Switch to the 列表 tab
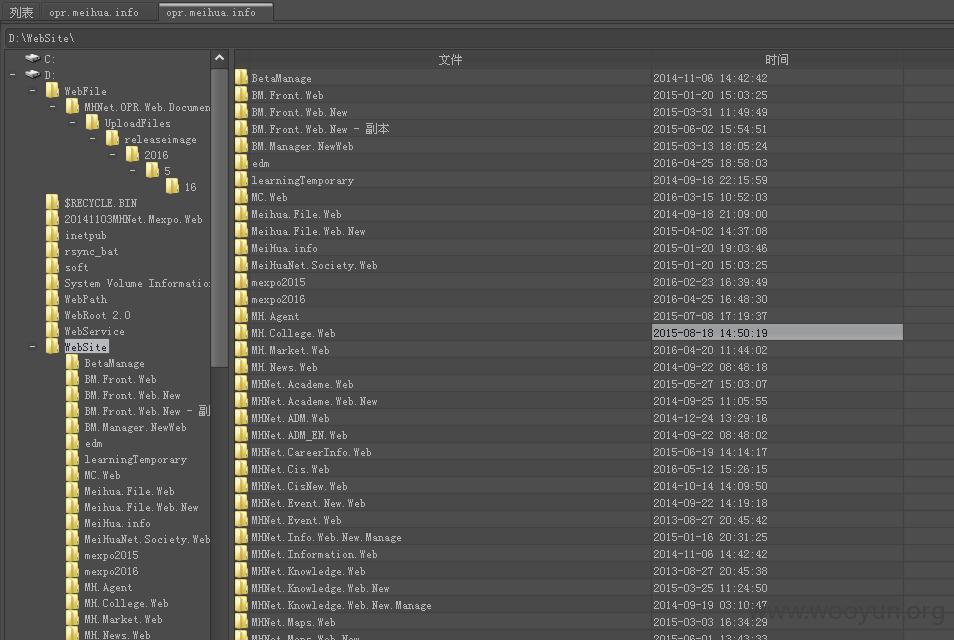 [21, 12]
